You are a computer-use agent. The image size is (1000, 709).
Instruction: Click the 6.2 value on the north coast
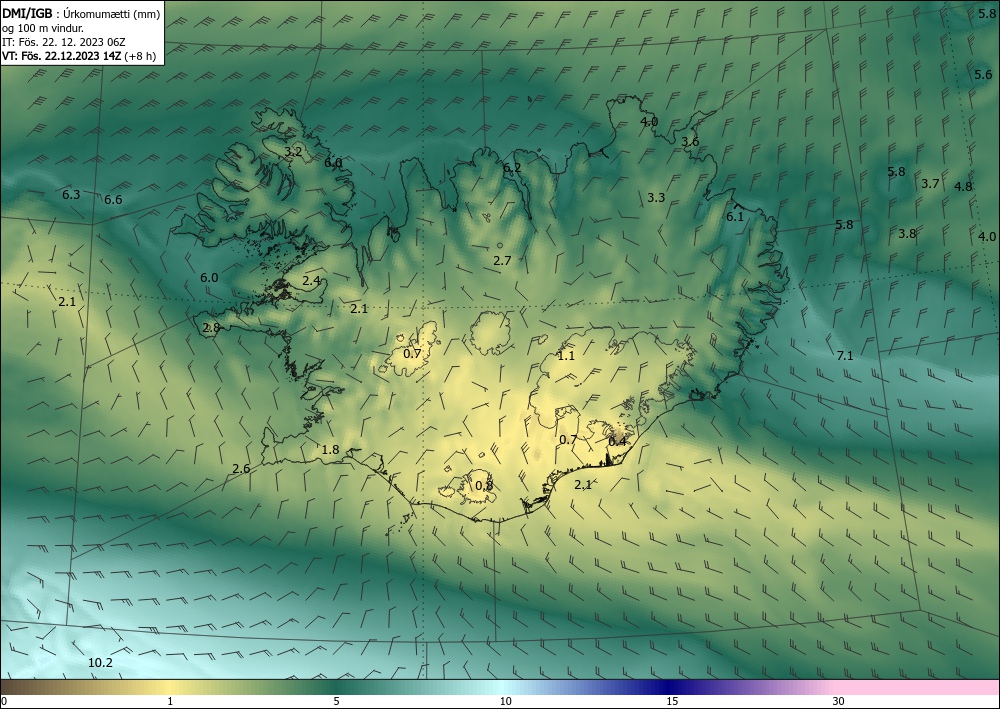coord(512,168)
